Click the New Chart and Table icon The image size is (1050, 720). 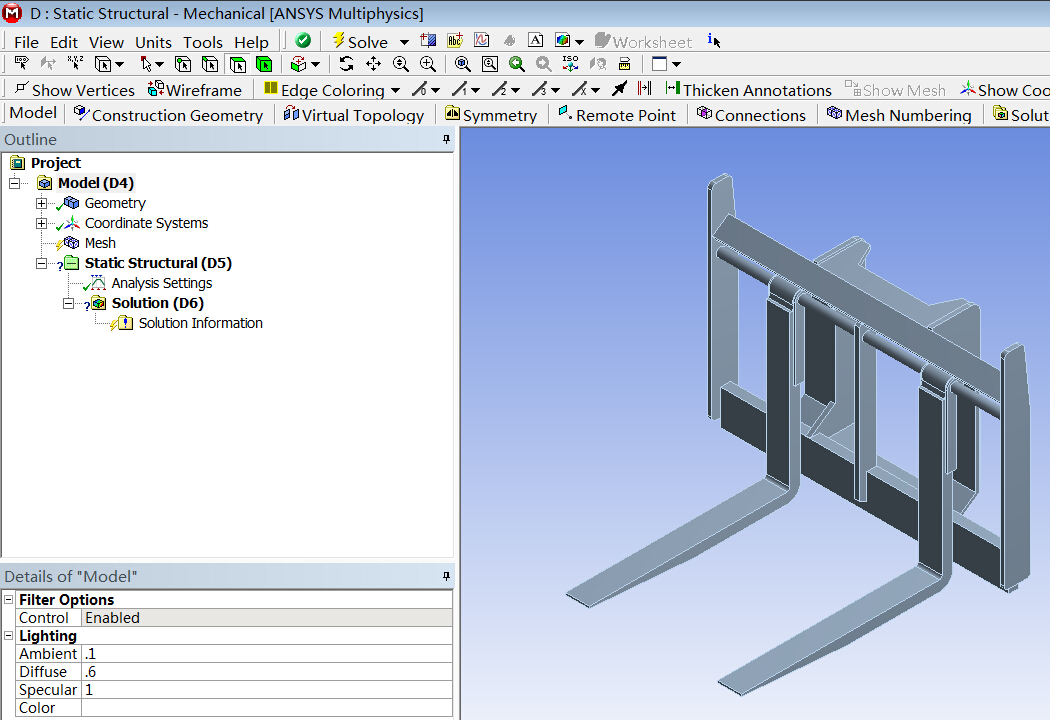click(x=481, y=41)
